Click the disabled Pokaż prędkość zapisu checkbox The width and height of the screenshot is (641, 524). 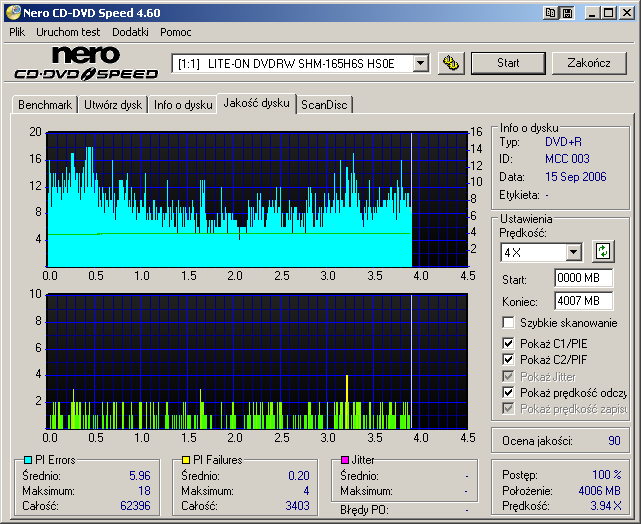click(x=508, y=408)
